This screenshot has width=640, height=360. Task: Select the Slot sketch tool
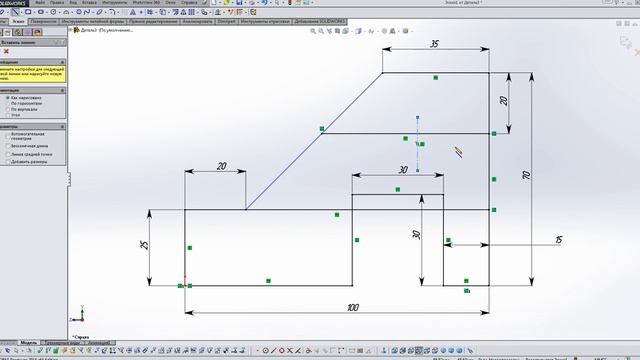point(41,12)
